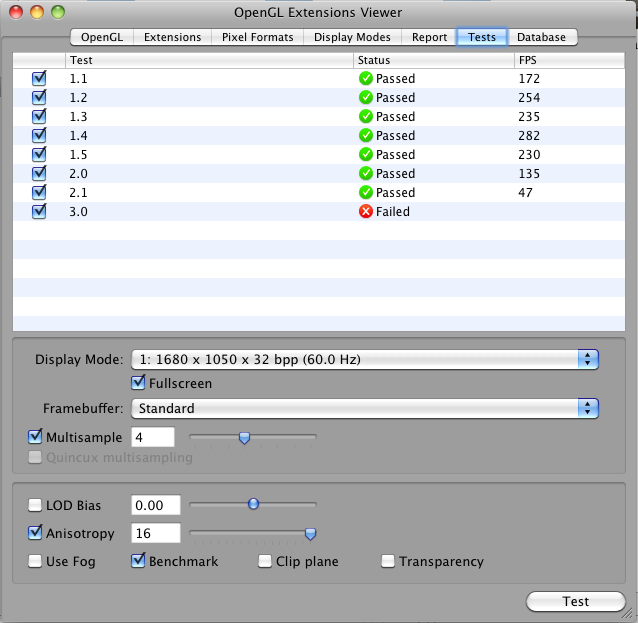Switch to the OpenGL tab
The image size is (638, 623).
click(102, 37)
